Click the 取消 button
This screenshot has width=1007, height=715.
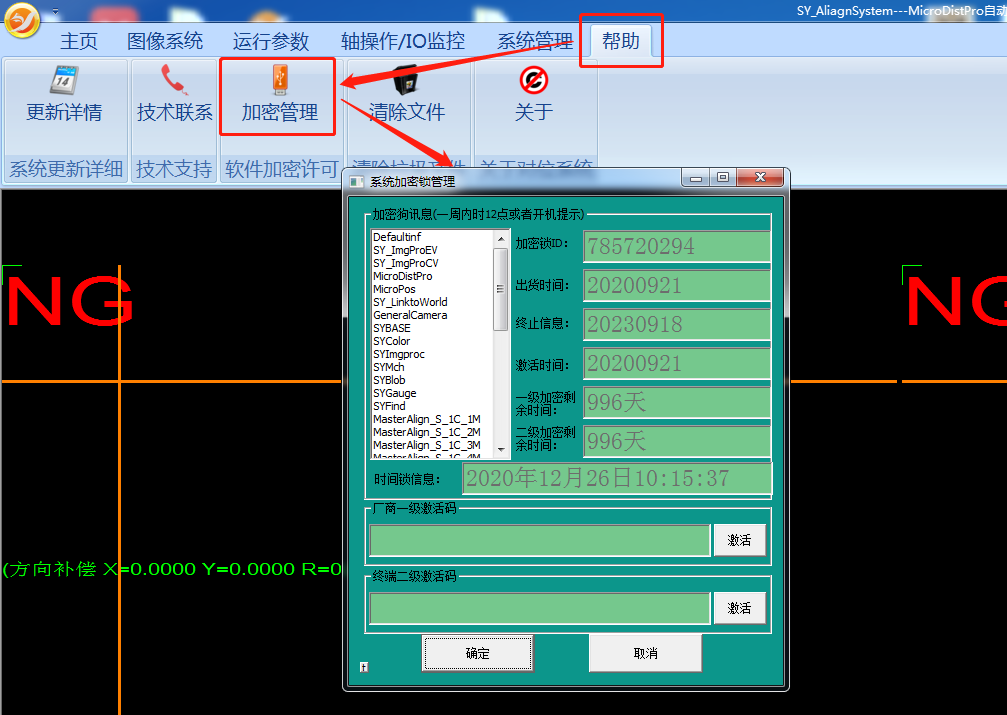(x=645, y=653)
